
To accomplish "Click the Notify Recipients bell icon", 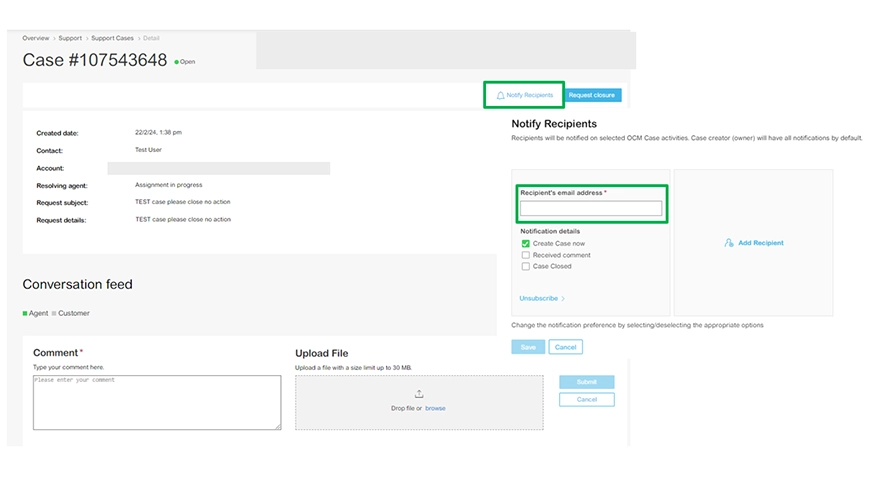I will [x=501, y=95].
